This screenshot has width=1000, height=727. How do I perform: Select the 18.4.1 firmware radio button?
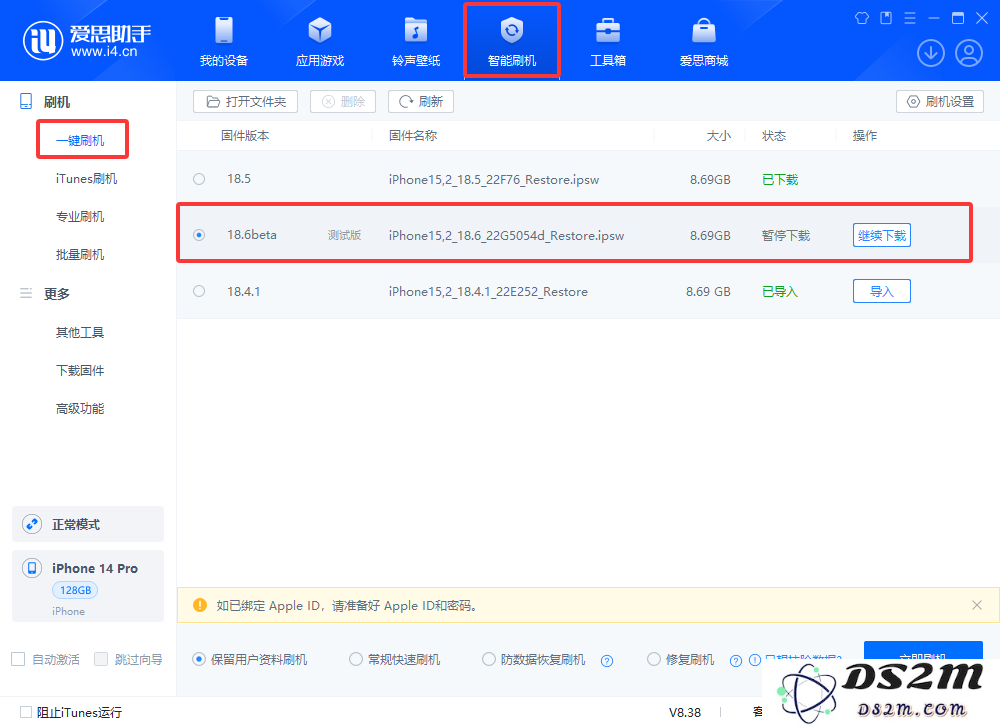tap(199, 291)
